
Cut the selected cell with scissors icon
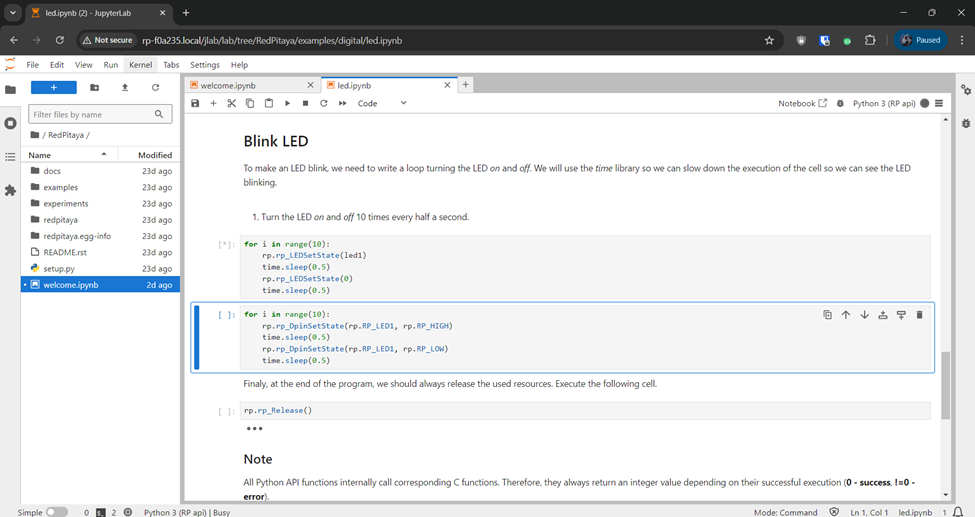point(231,103)
